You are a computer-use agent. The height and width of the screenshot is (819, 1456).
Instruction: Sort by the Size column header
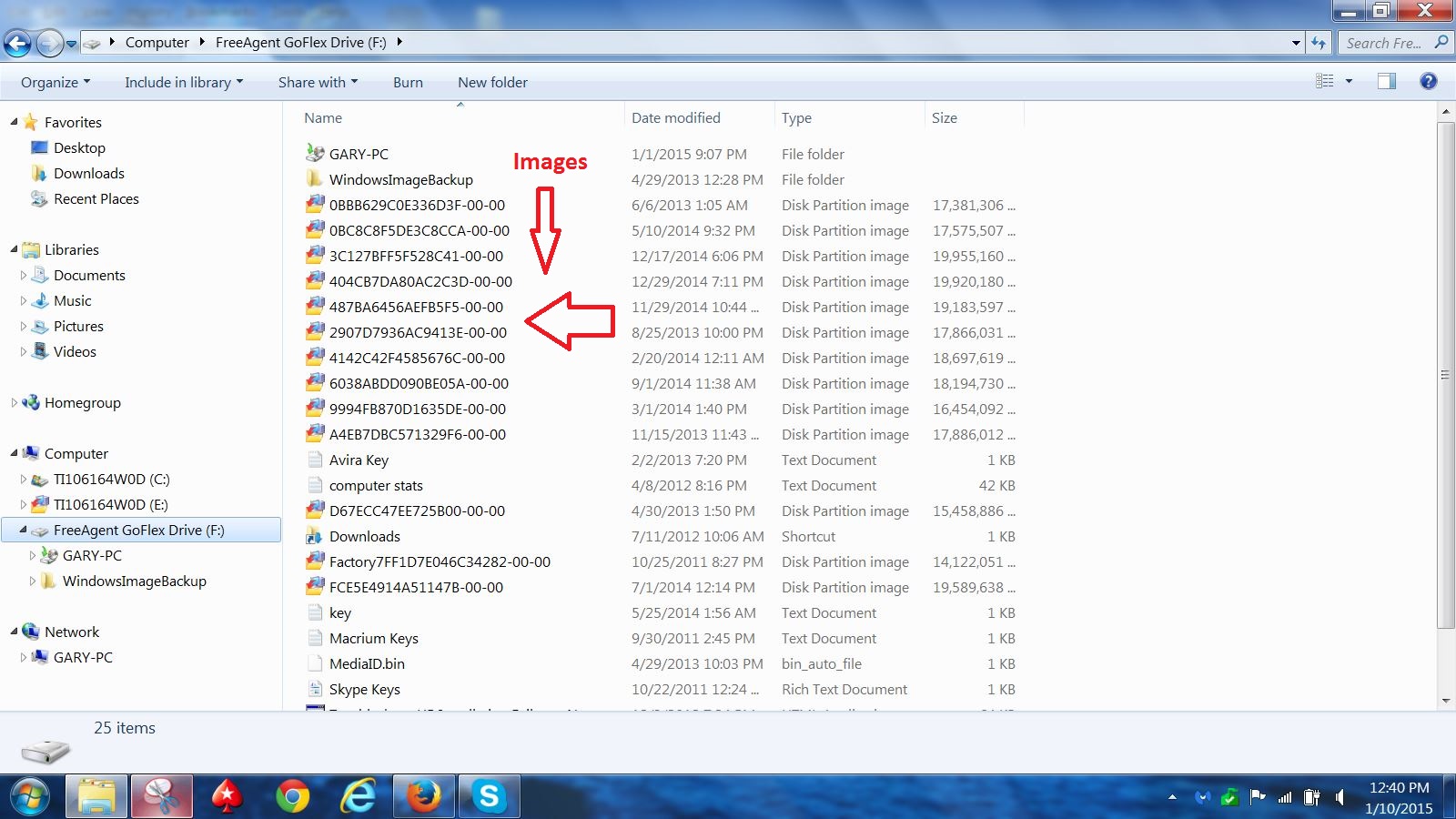pyautogui.click(x=975, y=117)
